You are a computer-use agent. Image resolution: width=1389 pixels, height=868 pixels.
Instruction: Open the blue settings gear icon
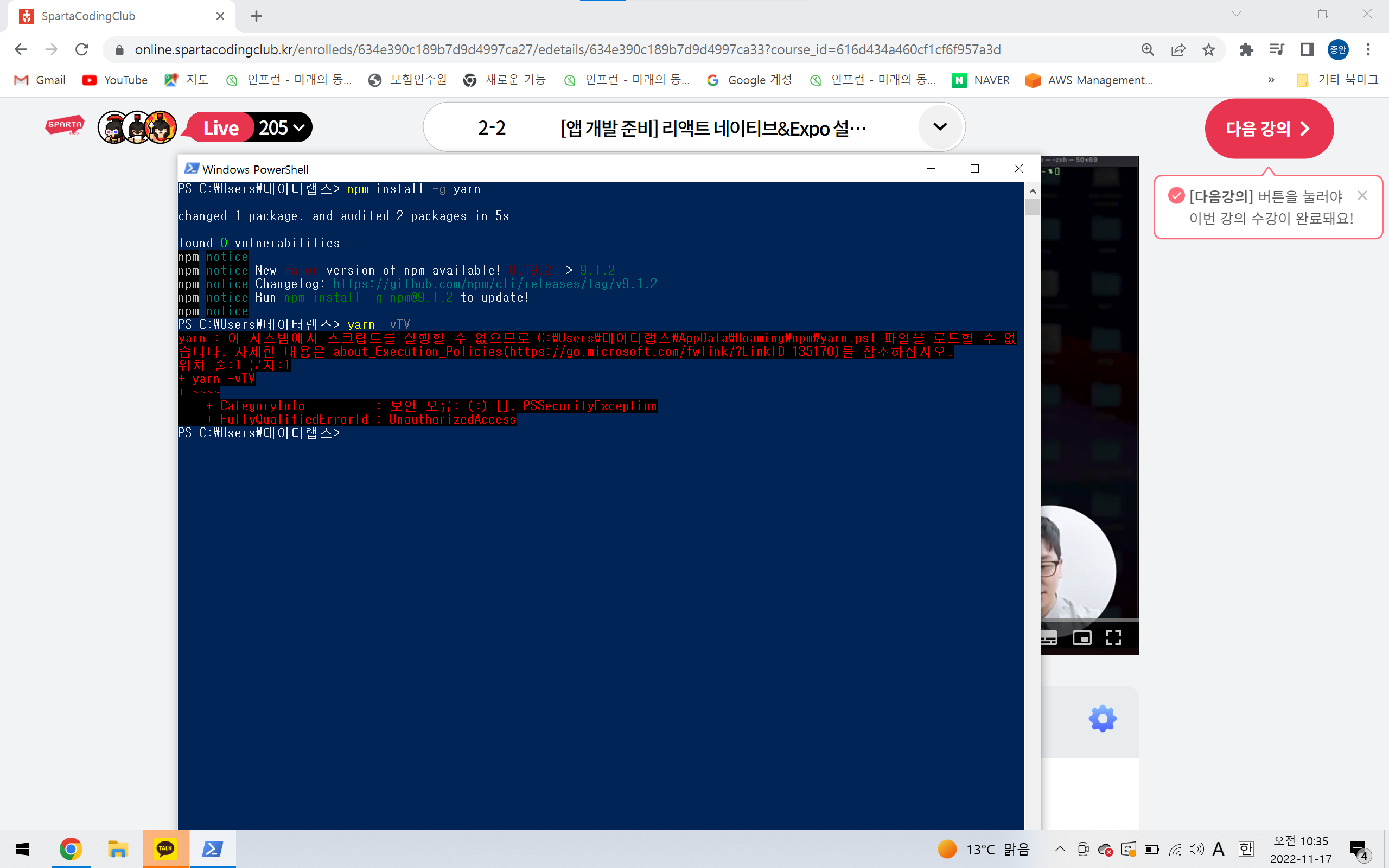(1102, 718)
